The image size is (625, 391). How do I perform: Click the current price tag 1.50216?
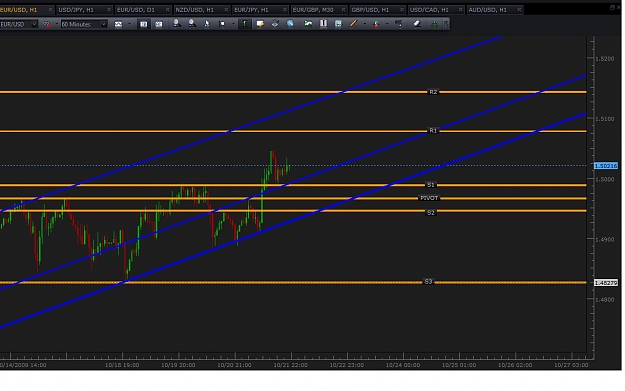click(x=605, y=166)
